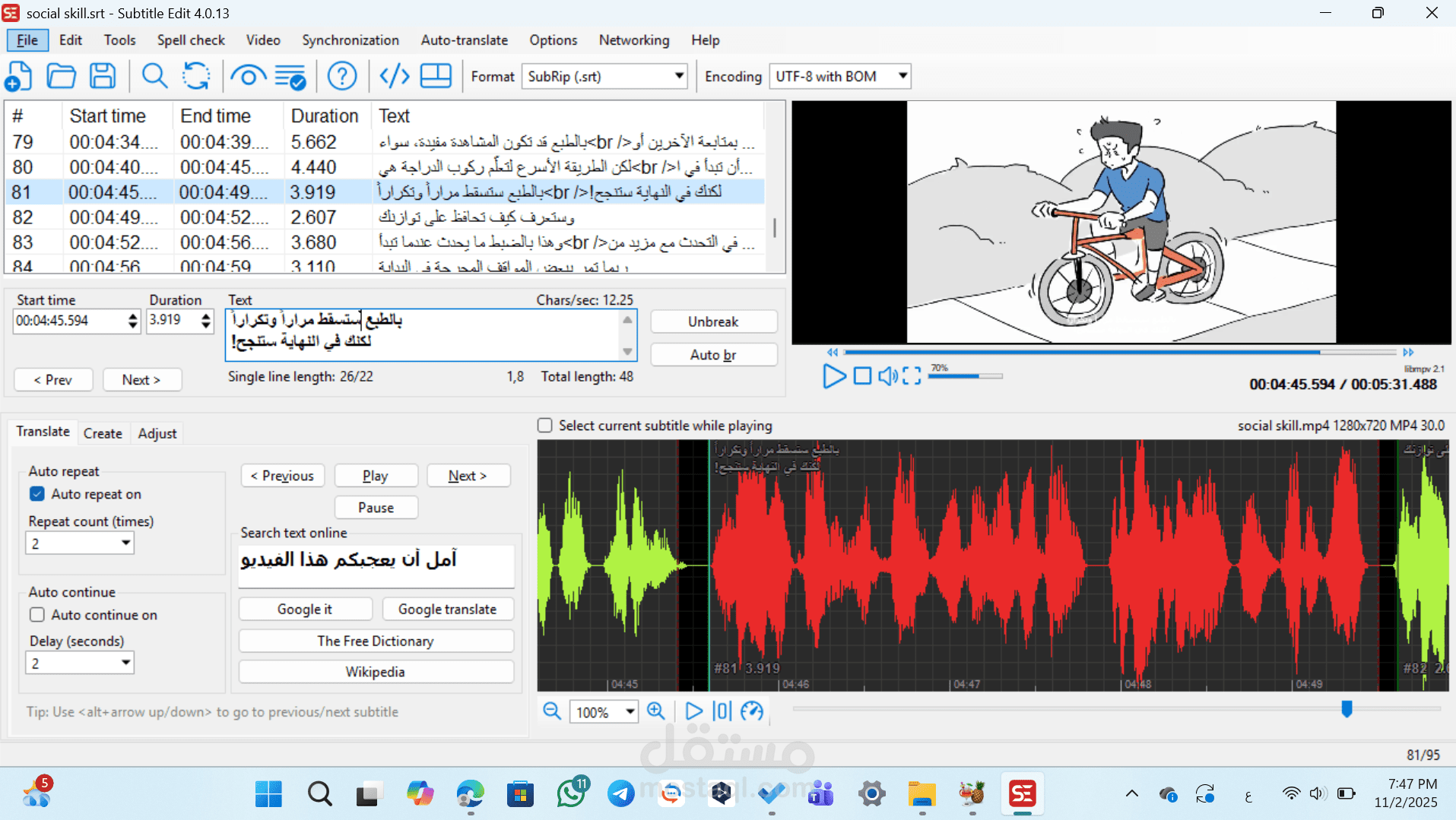Click the Replace circular-arrows toolbar icon

tap(196, 76)
